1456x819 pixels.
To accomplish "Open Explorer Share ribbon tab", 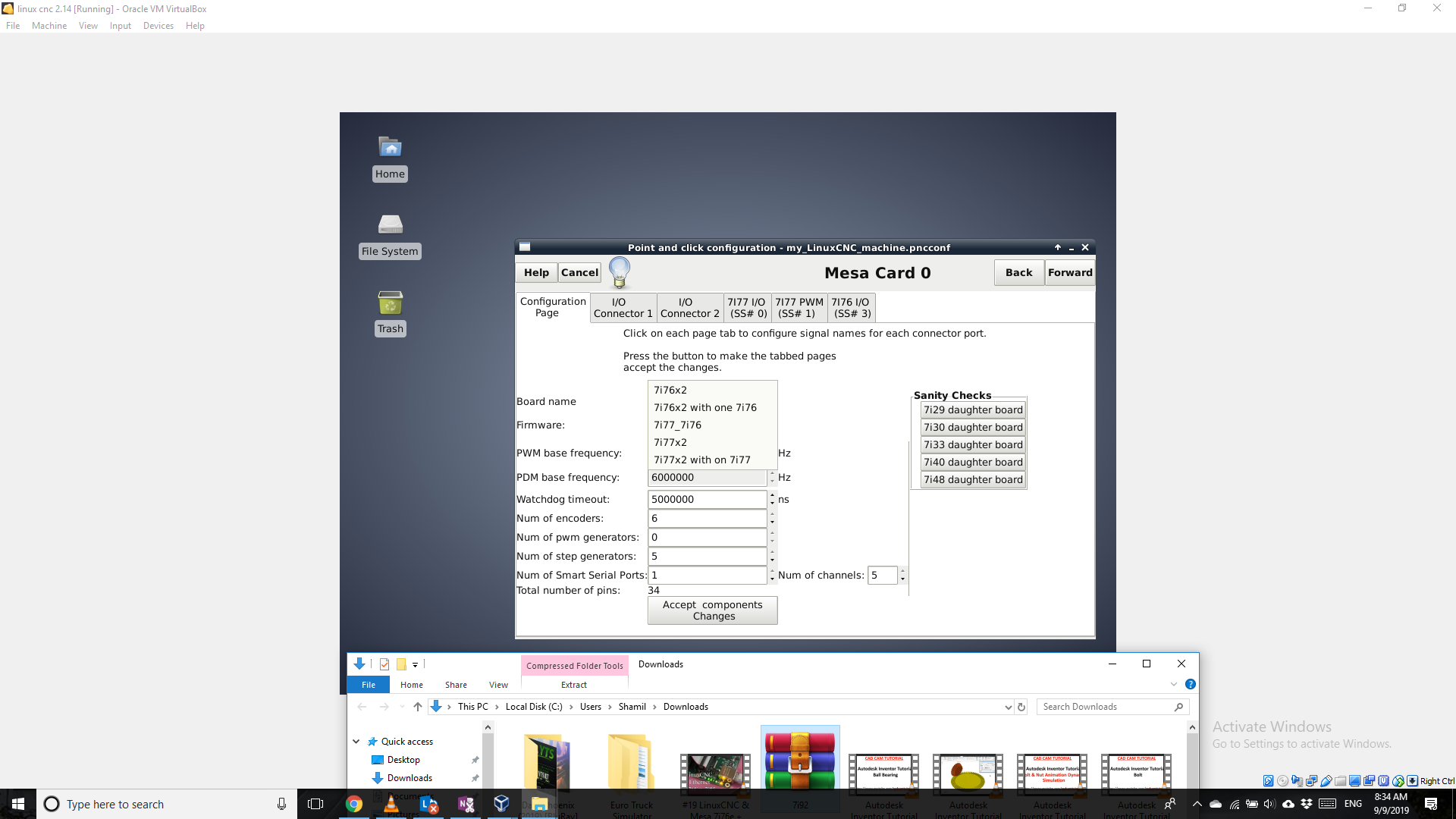I will pos(456,685).
